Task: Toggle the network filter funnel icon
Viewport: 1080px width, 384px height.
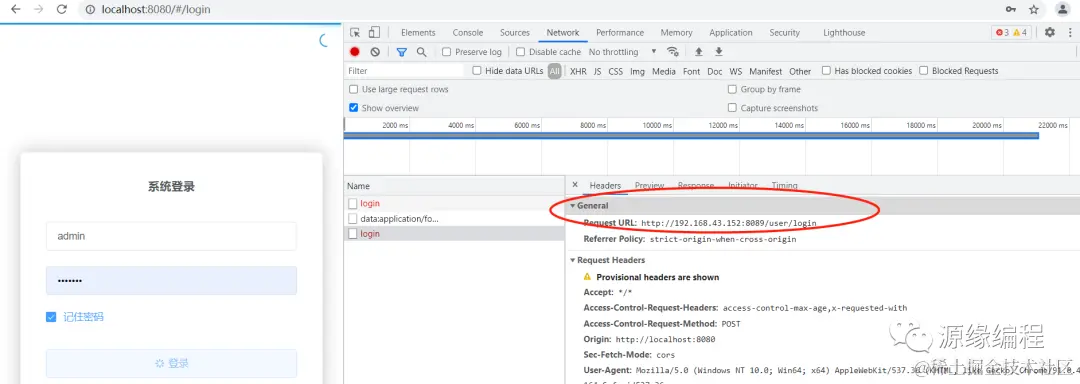Action: (402, 52)
